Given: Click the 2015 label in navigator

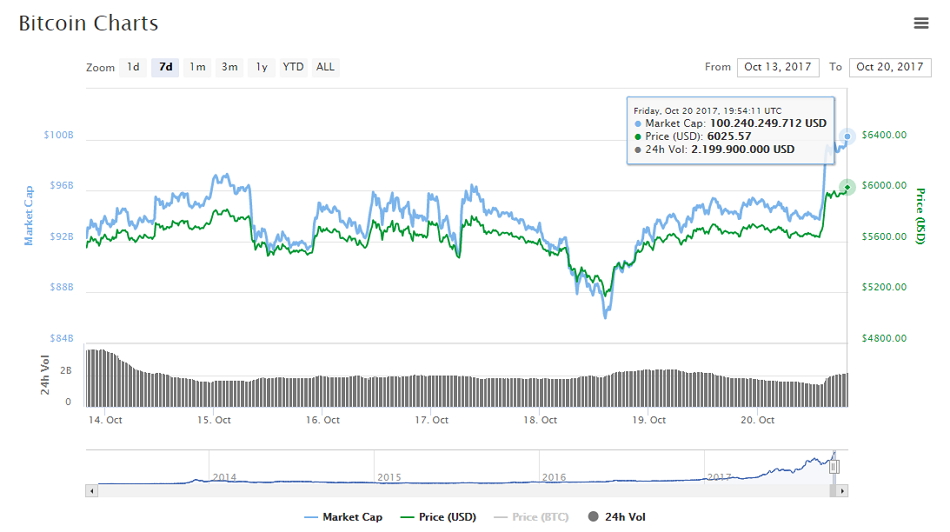Looking at the screenshot, I should (x=389, y=477).
